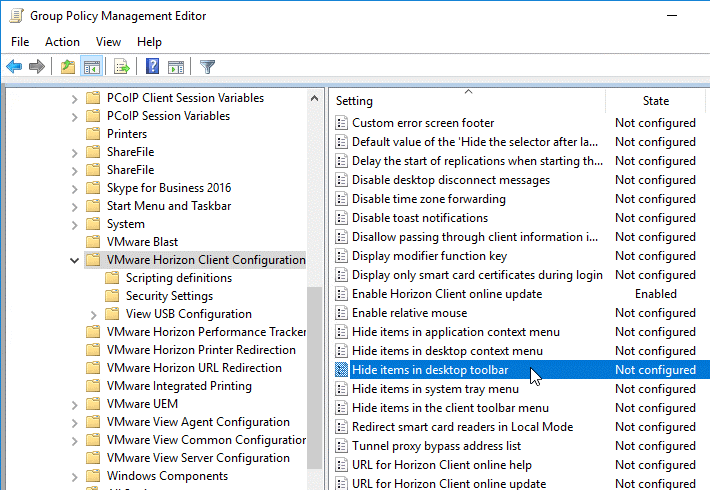Collapse VMware Horizon Client Configuration node
The image size is (710, 490).
(75, 260)
